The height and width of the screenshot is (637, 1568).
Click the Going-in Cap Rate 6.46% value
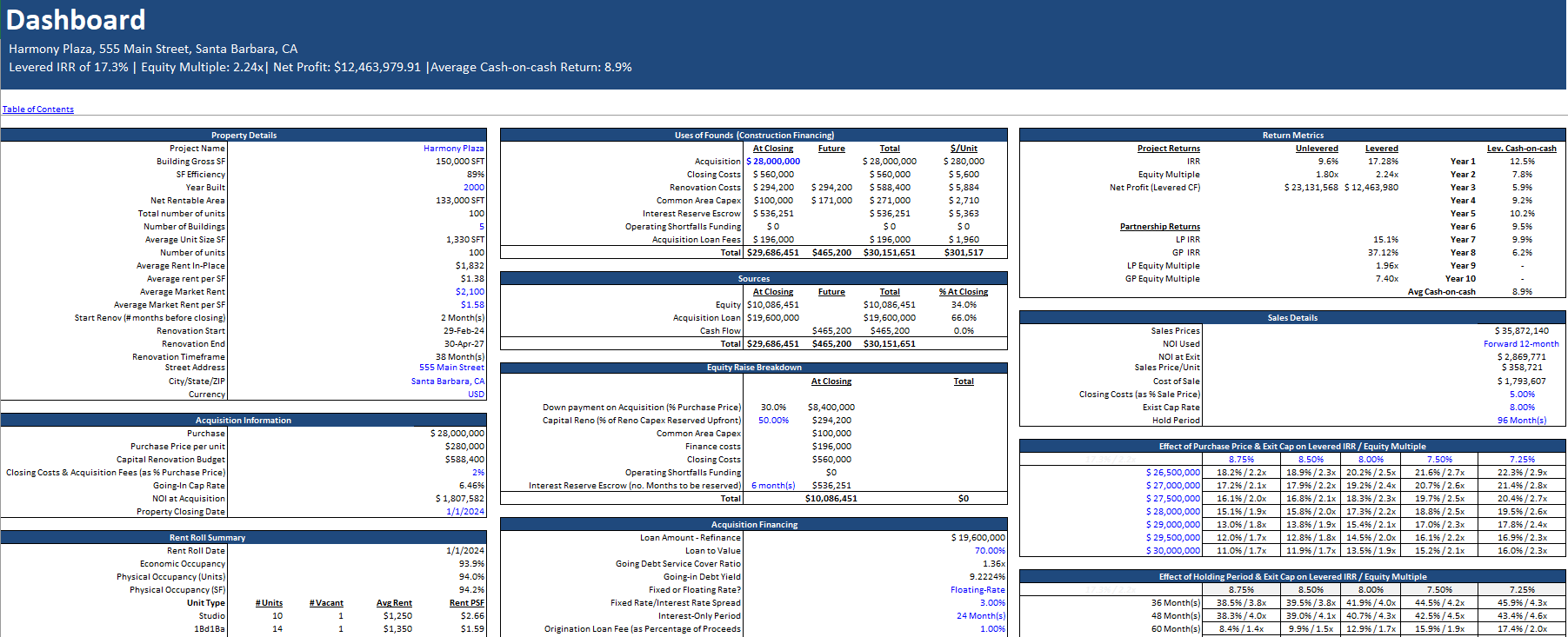coord(471,486)
